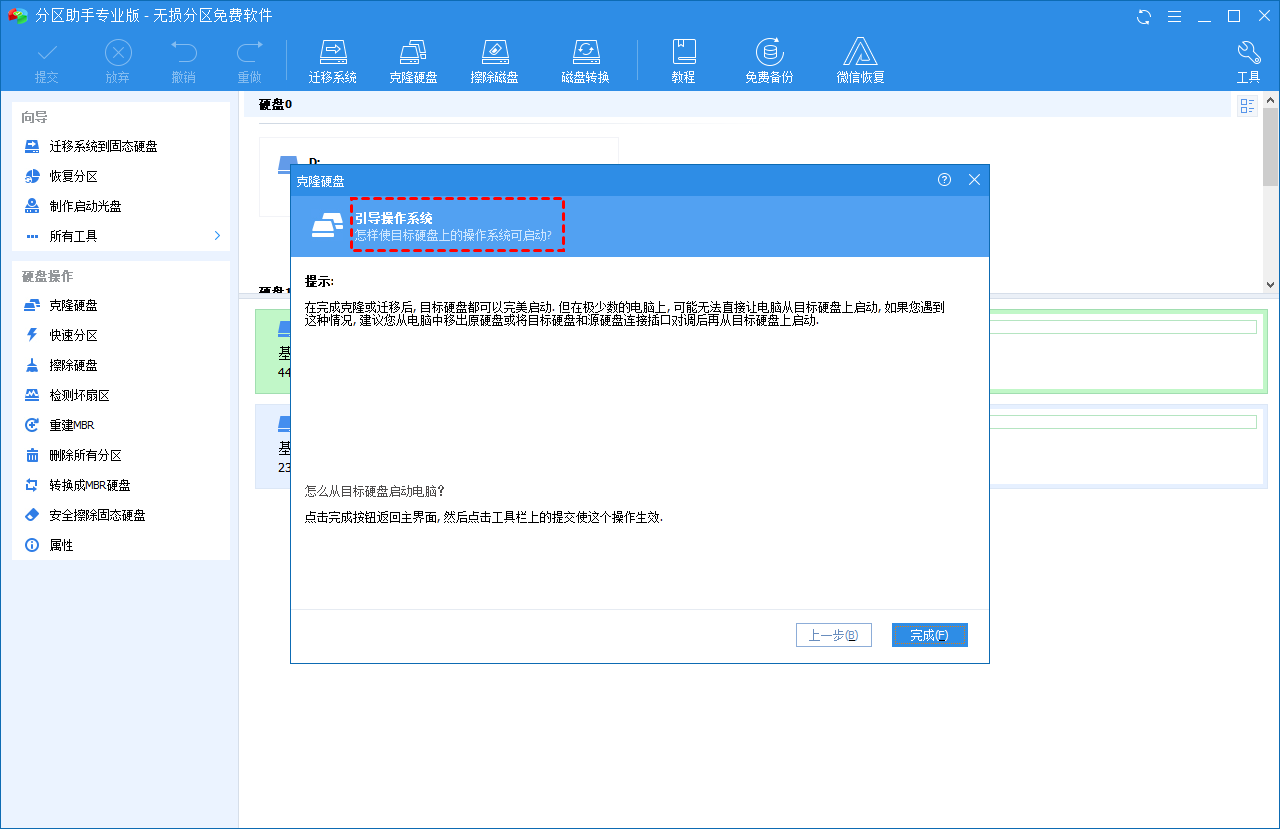
Task: Click the 放弃 (discard) toolbar icon
Action: 118,61
